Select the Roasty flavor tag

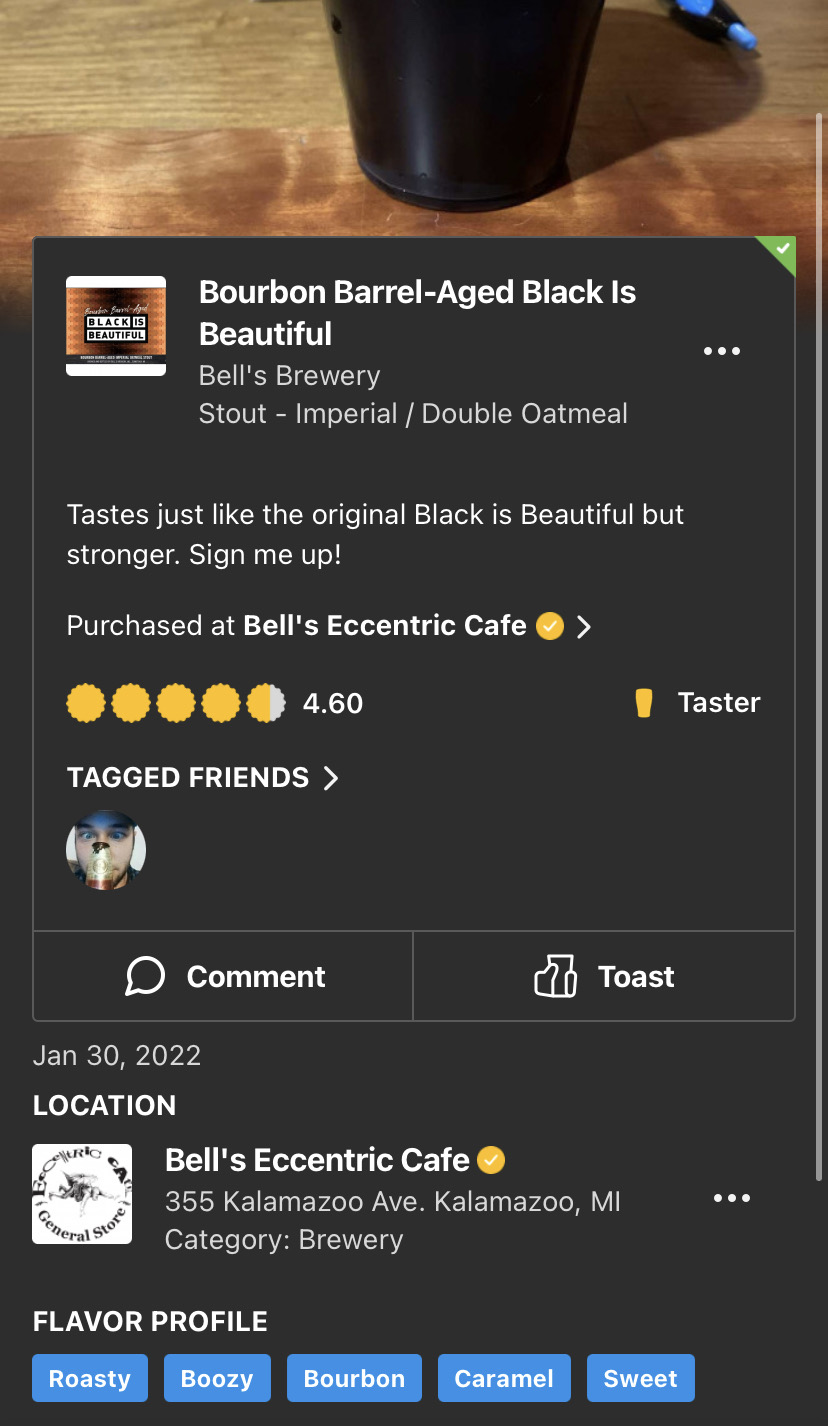coord(90,1379)
